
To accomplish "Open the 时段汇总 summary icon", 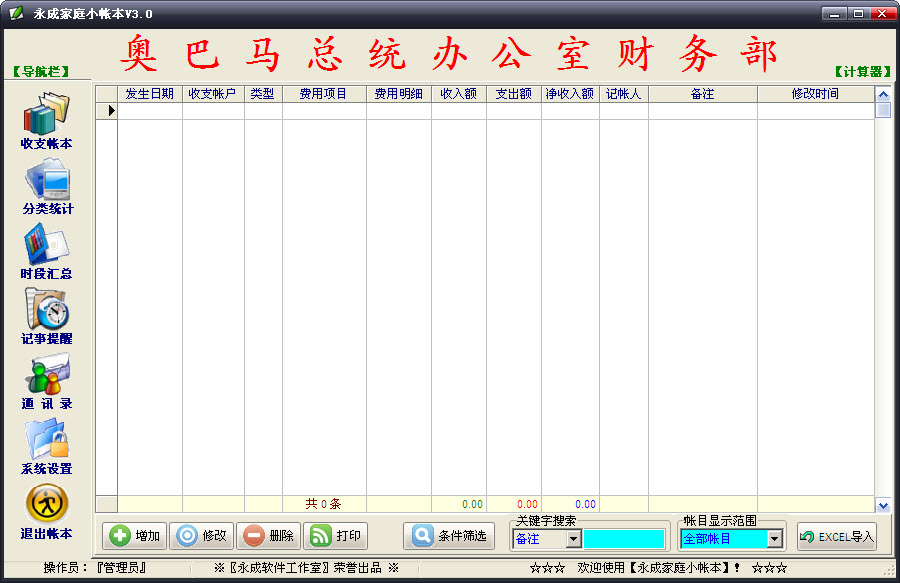I will [x=46, y=244].
